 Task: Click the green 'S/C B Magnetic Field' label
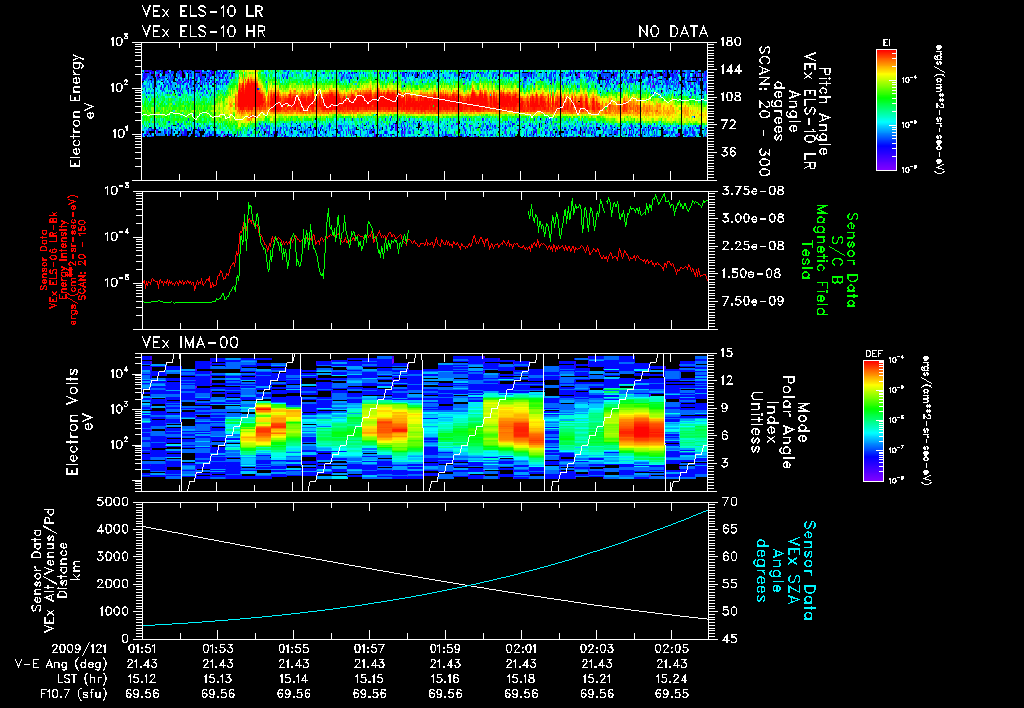point(829,260)
